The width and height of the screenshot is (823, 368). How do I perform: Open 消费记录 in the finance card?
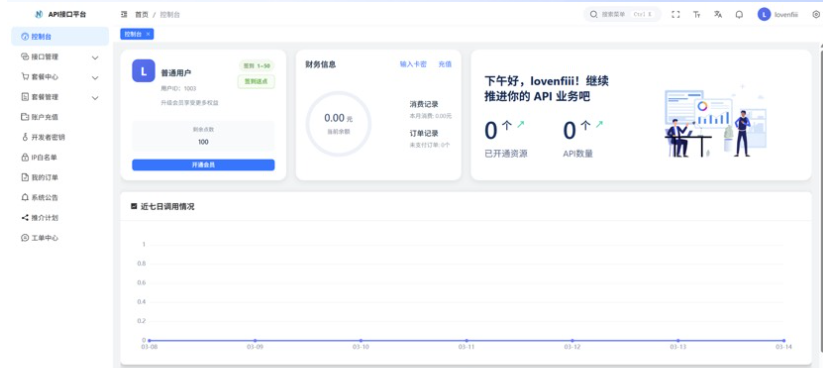point(424,104)
